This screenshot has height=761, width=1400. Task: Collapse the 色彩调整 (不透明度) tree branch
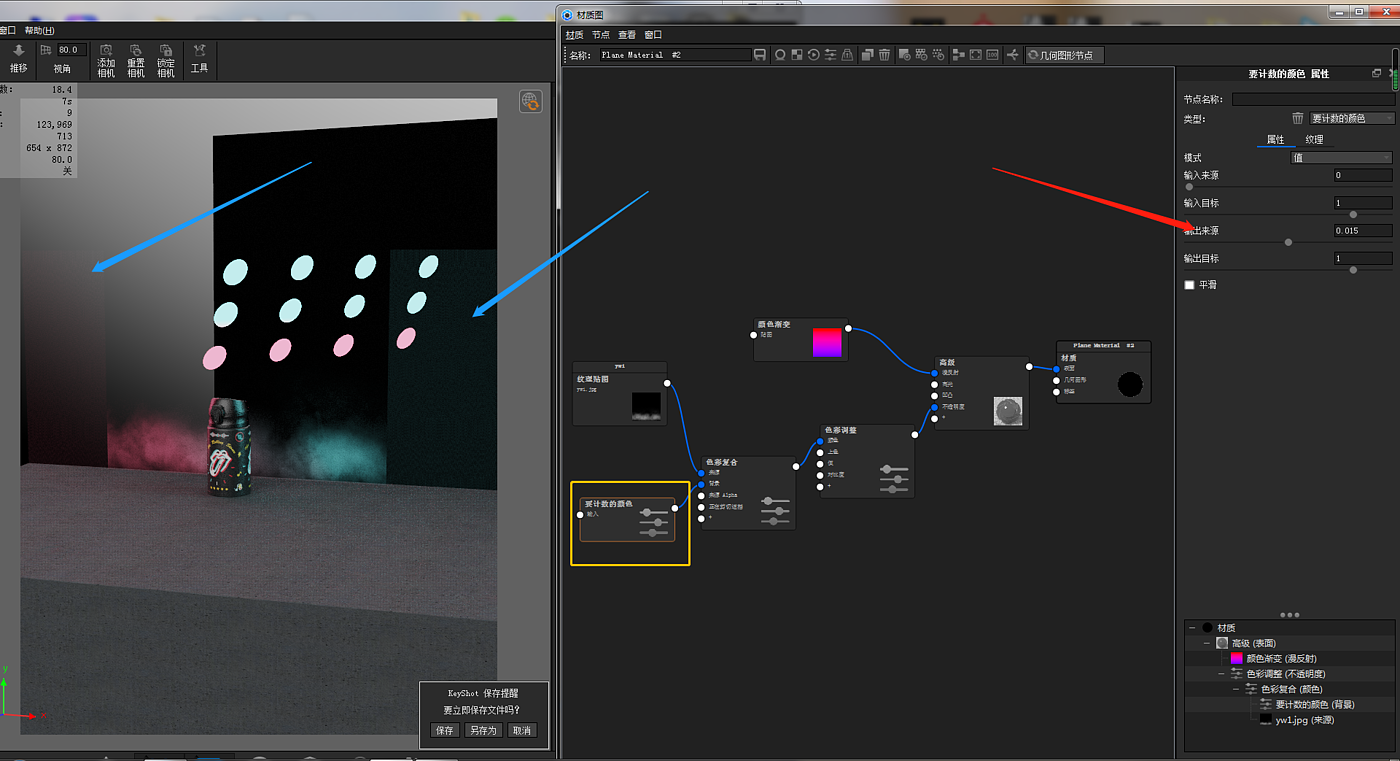1221,674
